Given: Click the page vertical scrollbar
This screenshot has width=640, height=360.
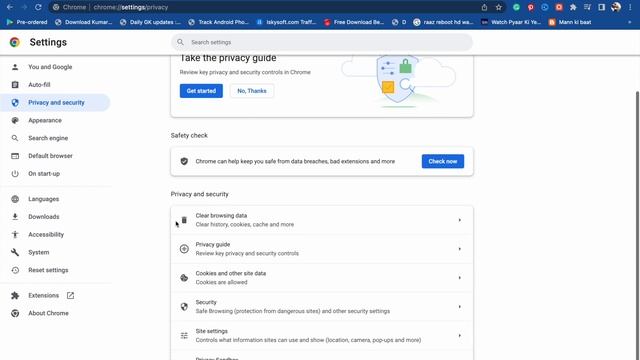Looking at the screenshot, I should 637,220.
